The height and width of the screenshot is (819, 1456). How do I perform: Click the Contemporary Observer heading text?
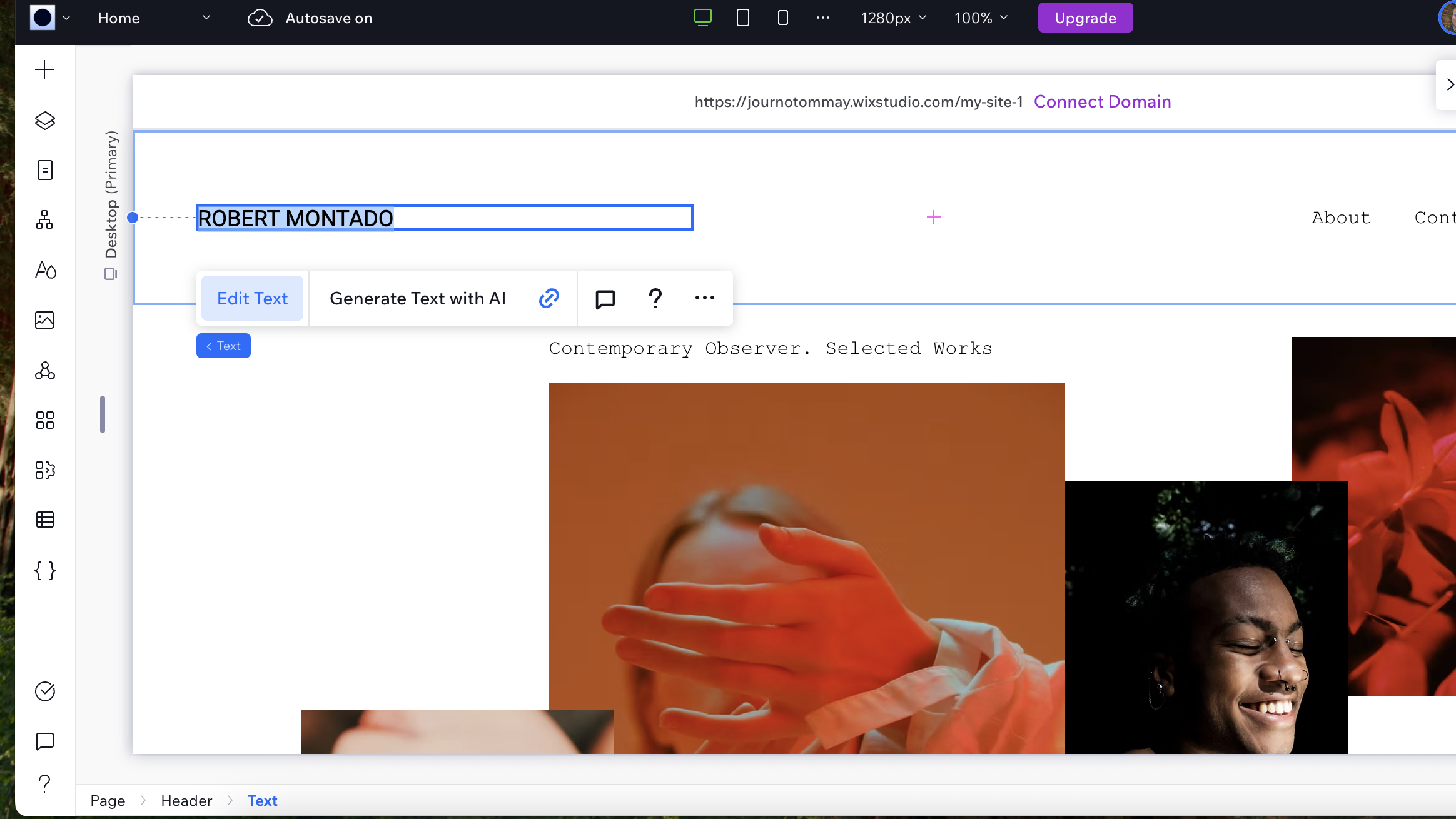coord(771,348)
